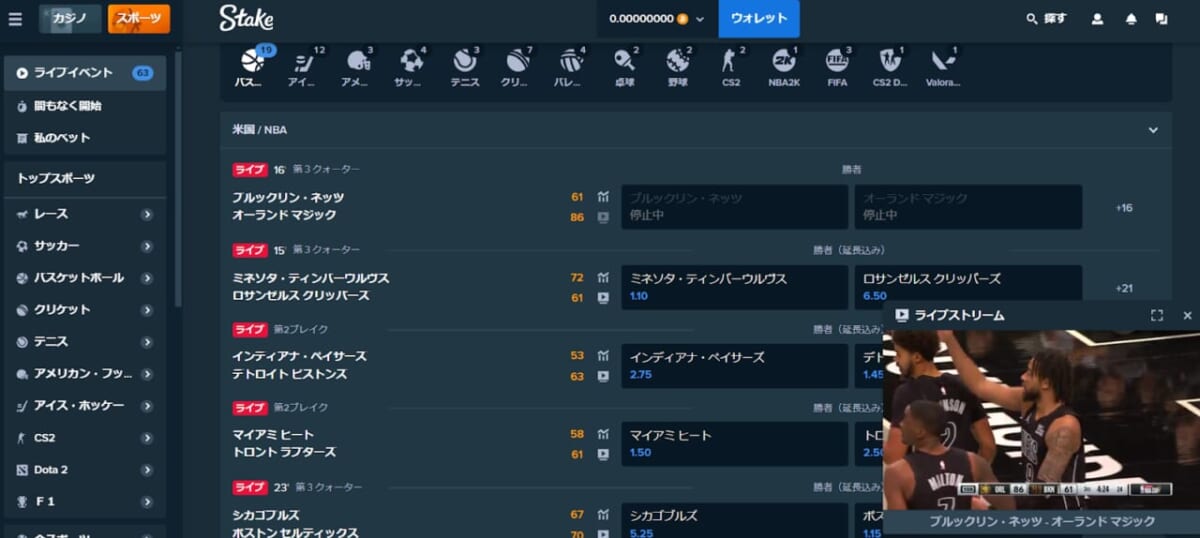1200x538 pixels.
Task: Expand the アイス・ホッケー sidebar chevron
Action: (x=147, y=406)
